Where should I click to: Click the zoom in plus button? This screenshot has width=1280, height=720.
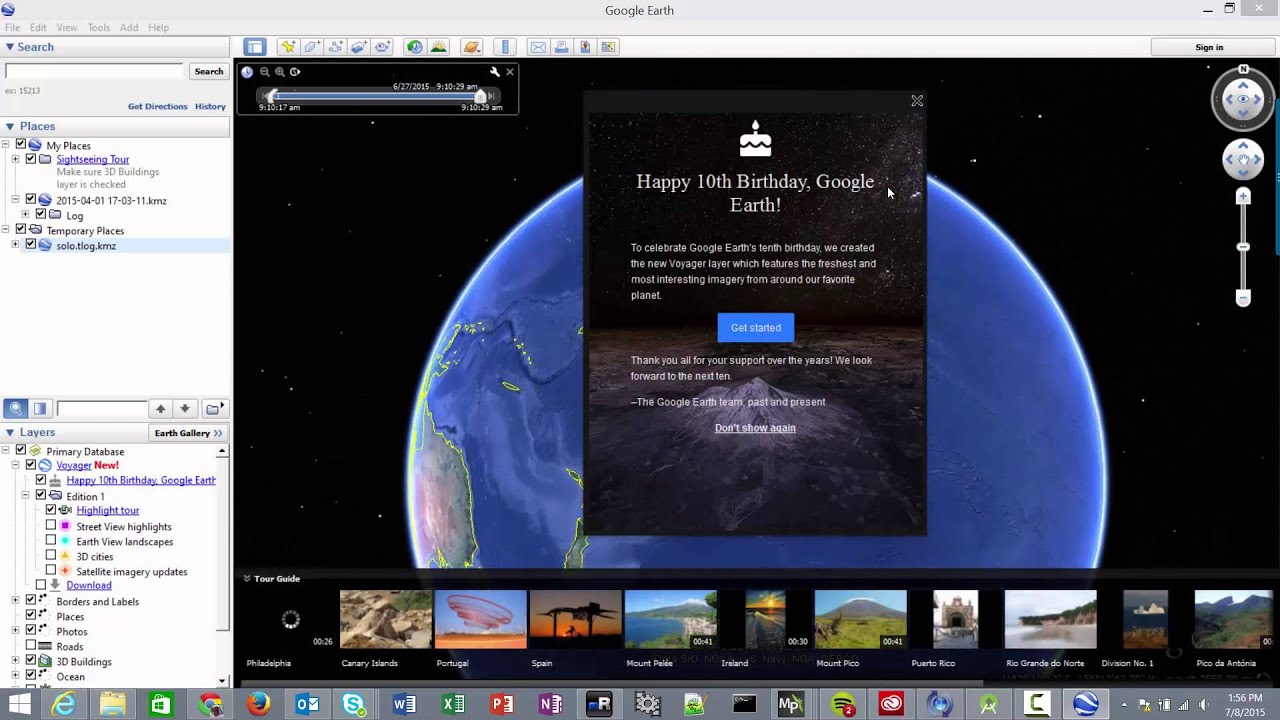tap(1243, 196)
